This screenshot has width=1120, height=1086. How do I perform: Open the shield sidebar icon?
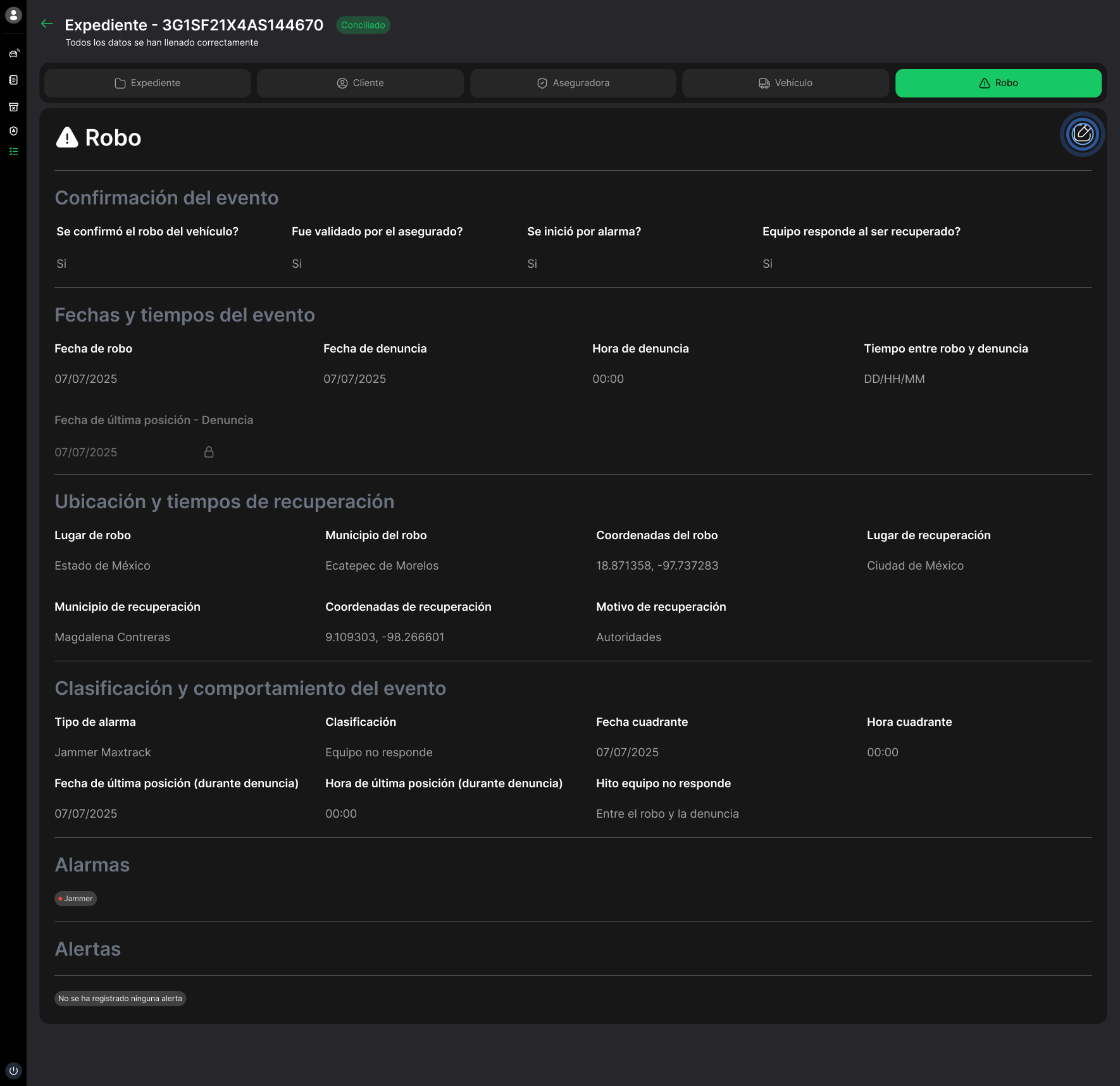[13, 131]
